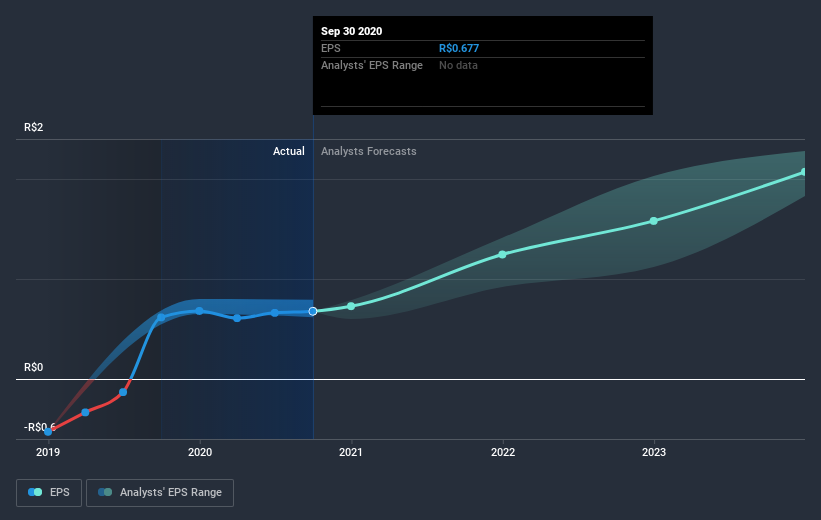Click the 2023 x-axis label
The width and height of the screenshot is (821, 520).
pyautogui.click(x=654, y=452)
